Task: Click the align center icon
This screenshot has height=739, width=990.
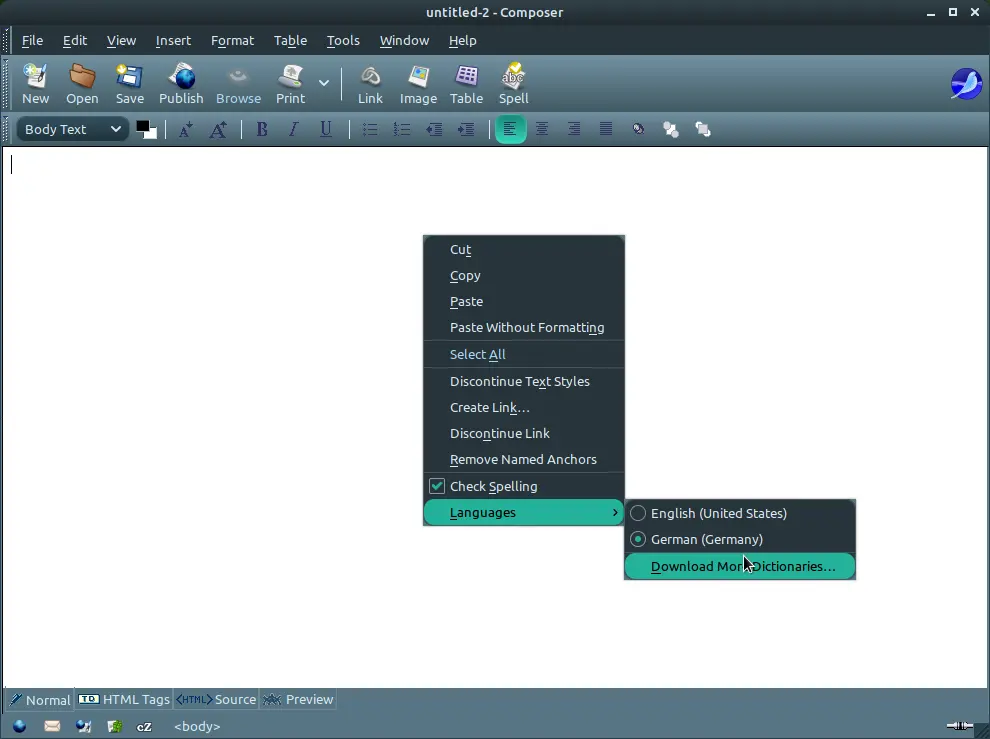Action: click(x=542, y=129)
